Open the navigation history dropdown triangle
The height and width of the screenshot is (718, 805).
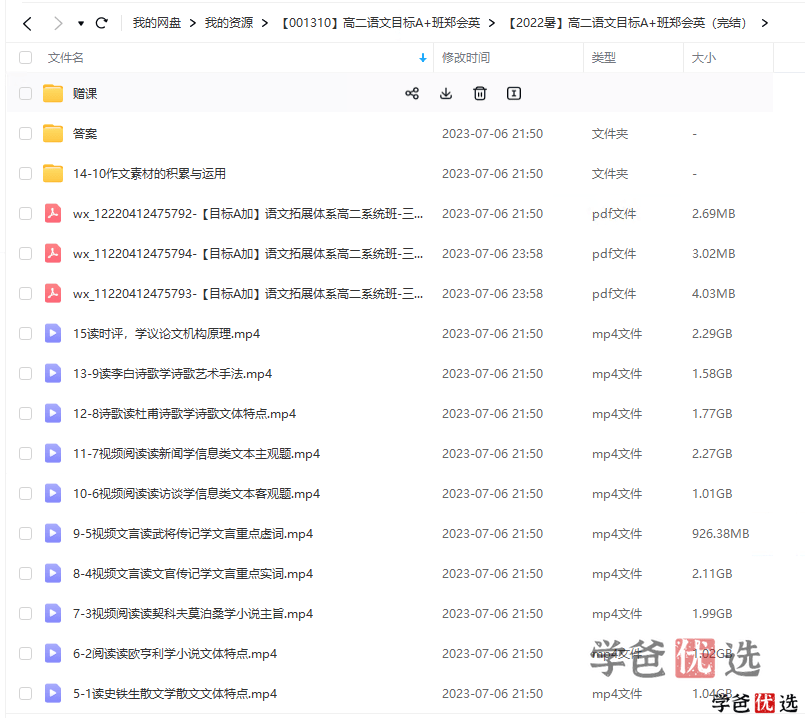tap(81, 24)
